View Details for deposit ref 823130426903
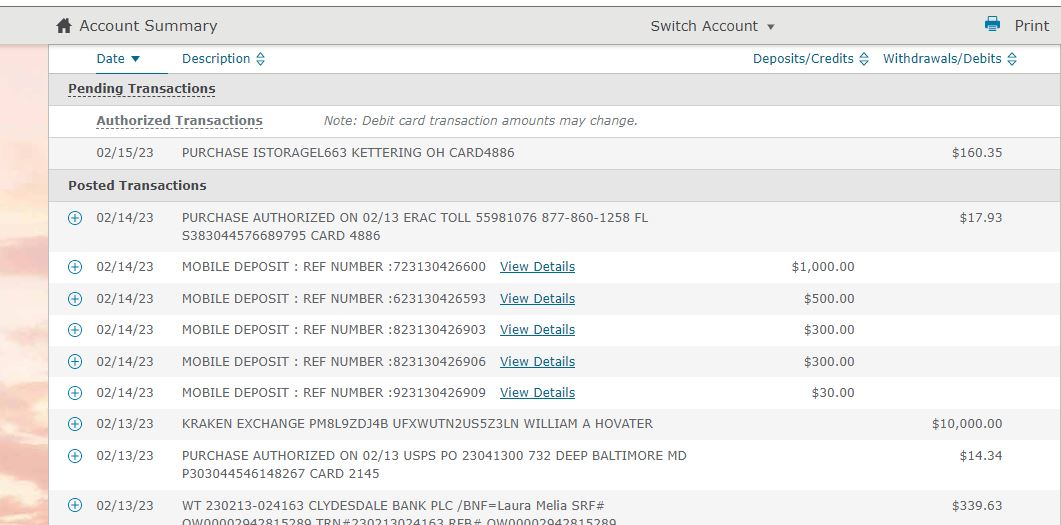Viewport: 1061px width, 525px height. tap(537, 329)
